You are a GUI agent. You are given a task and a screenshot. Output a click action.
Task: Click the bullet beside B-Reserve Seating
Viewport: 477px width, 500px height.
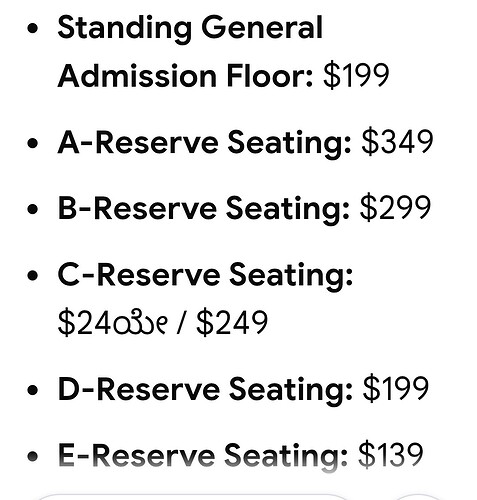(x=32, y=209)
